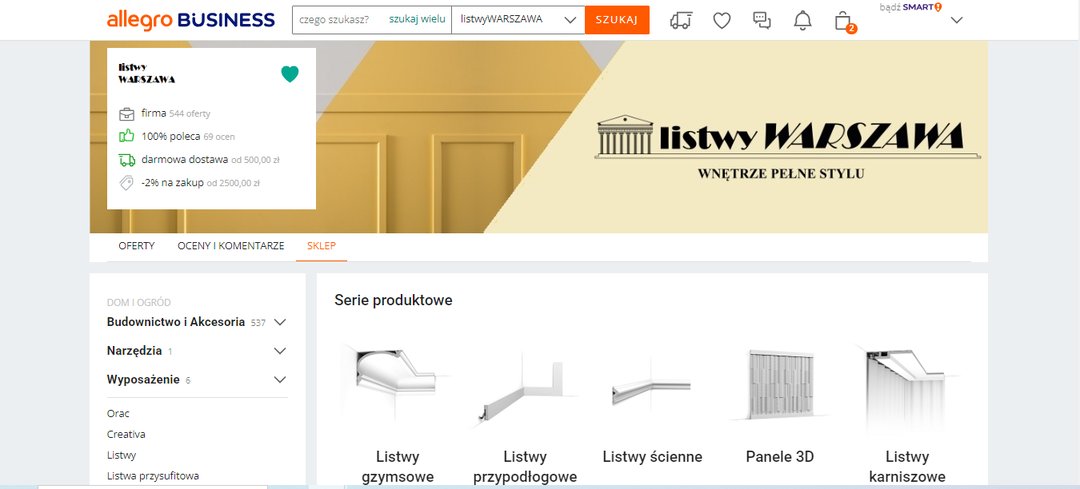Image resolution: width=1080 pixels, height=489 pixels.
Task: Click szukaj wielu link in search bar
Action: (417, 19)
